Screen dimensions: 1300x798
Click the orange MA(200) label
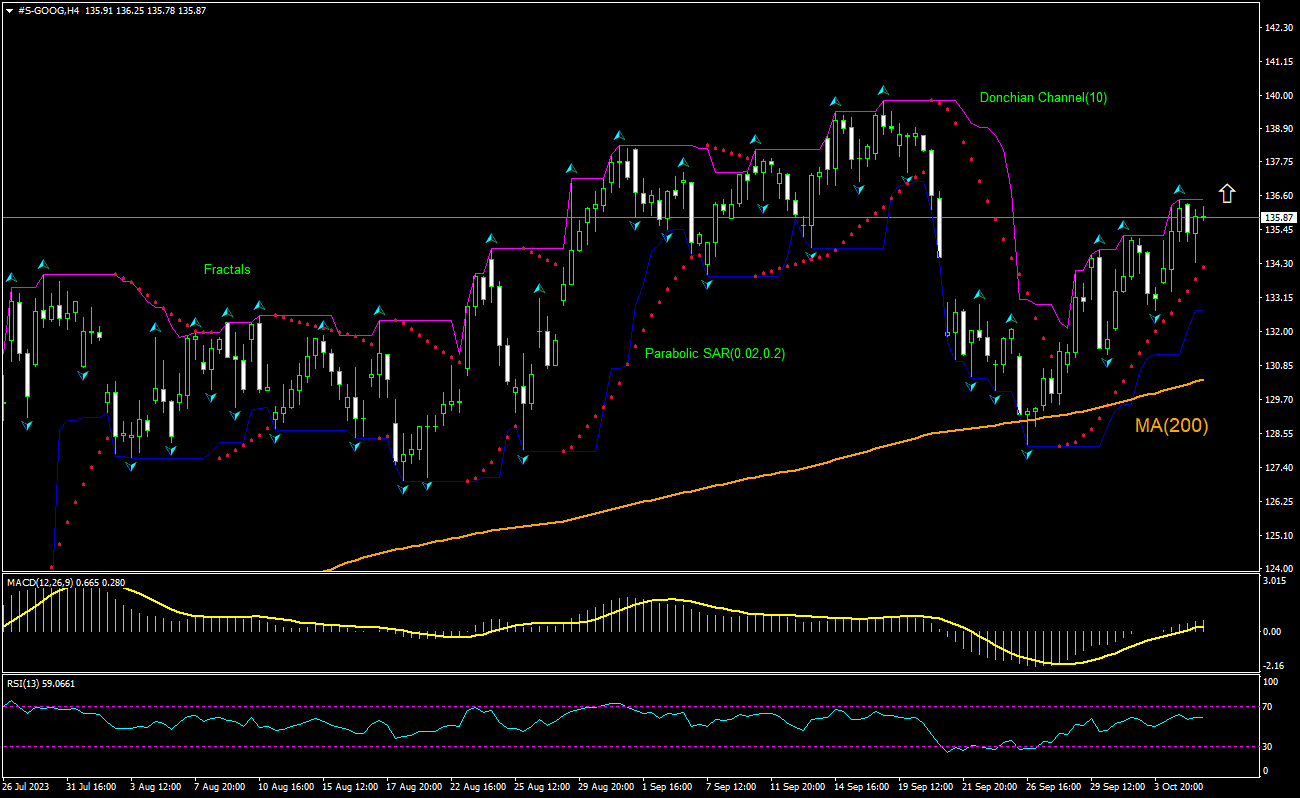[1171, 426]
